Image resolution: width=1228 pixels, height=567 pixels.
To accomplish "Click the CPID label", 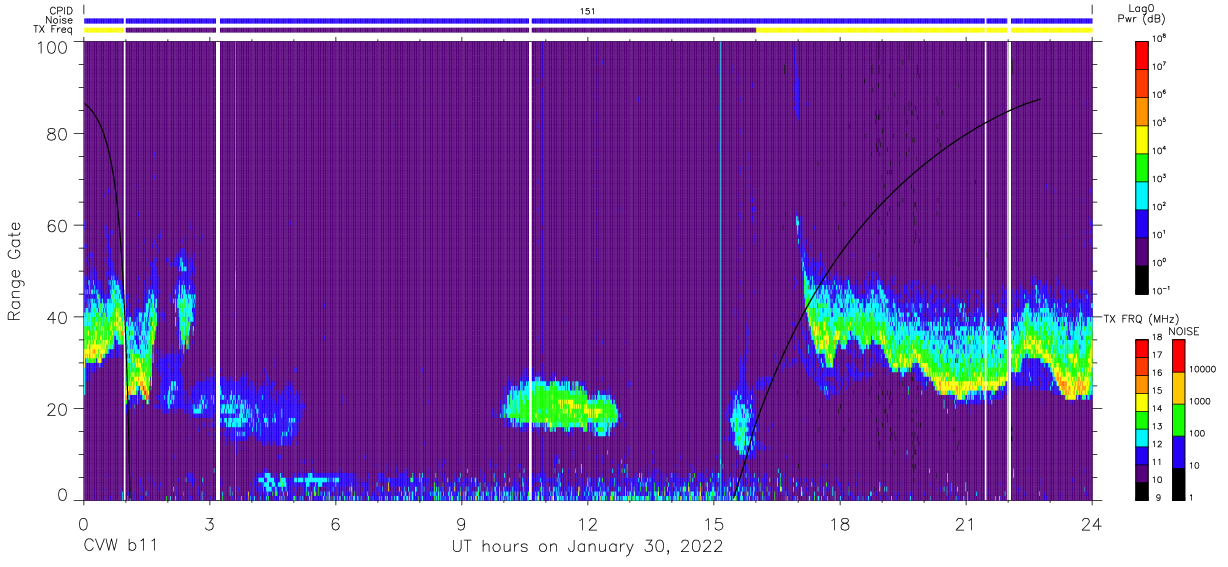I will click(60, 10).
